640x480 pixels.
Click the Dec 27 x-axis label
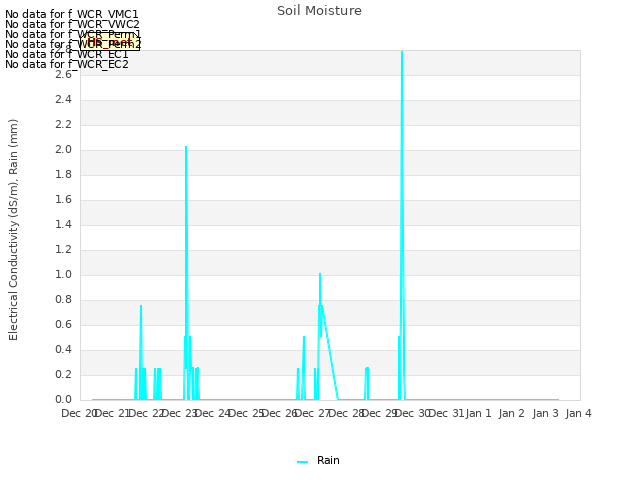click(x=313, y=413)
